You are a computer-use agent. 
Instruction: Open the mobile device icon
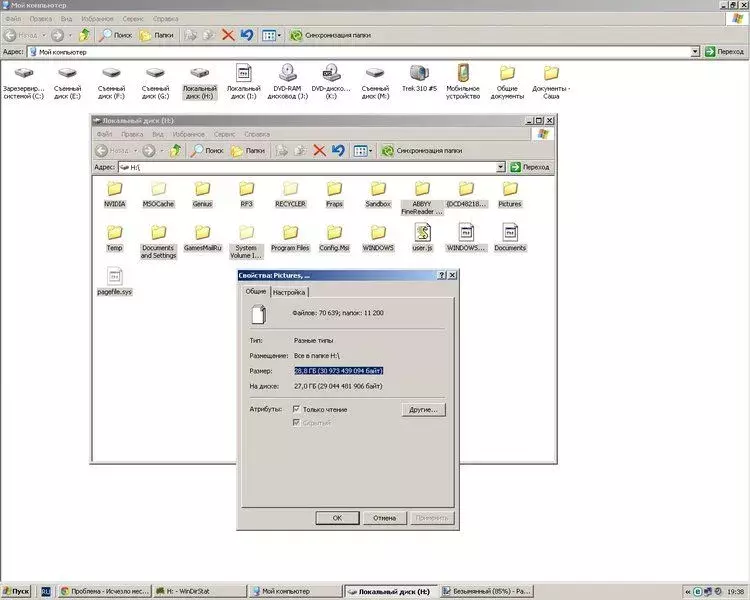coord(463,82)
